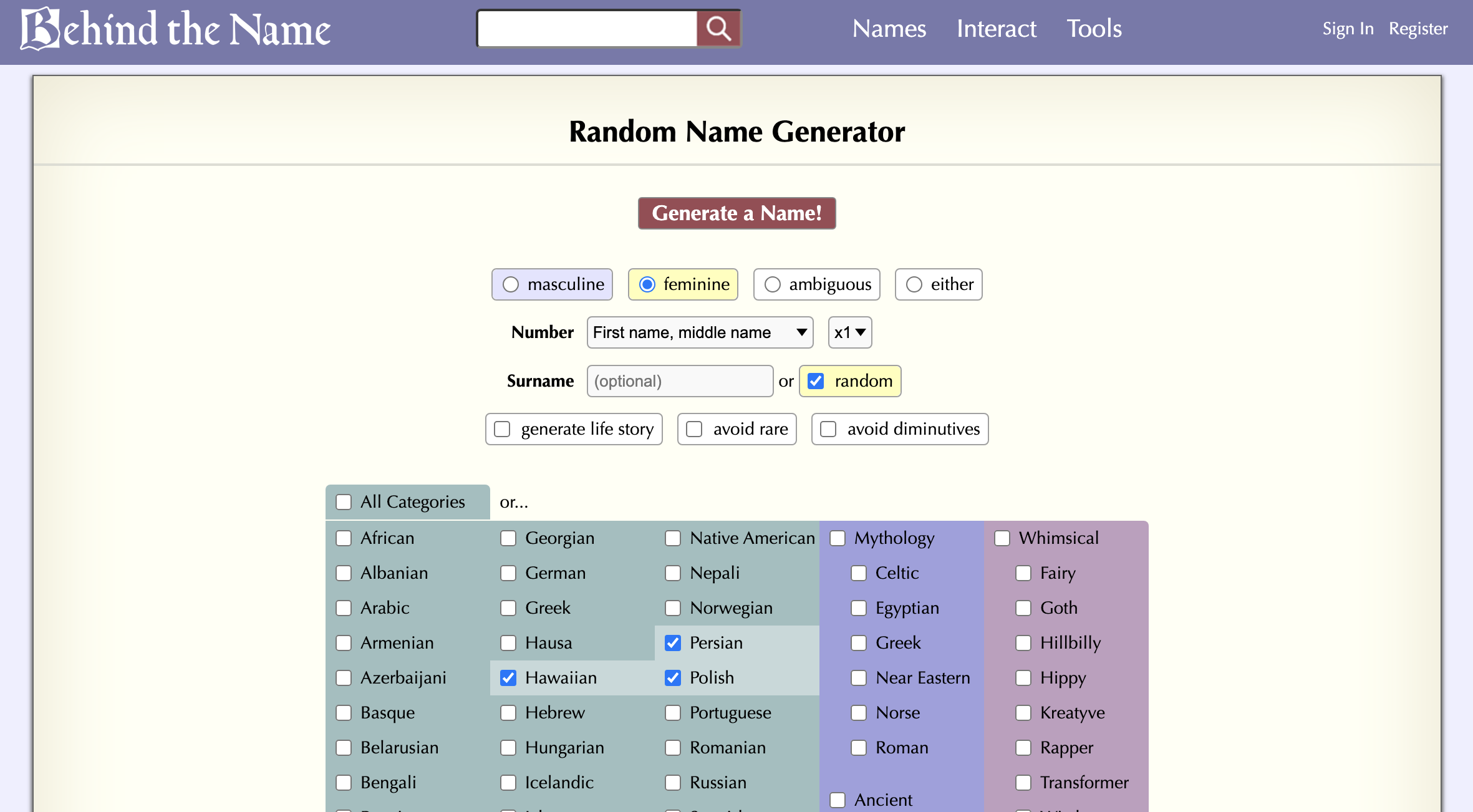Click the Sign In link
This screenshot has height=812, width=1473.
tap(1348, 29)
